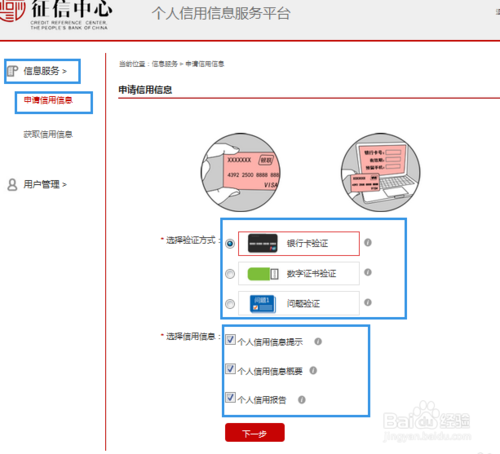The image size is (500, 454).
Task: Click the info icon beside 数字证书验证
Action: pyautogui.click(x=368, y=272)
